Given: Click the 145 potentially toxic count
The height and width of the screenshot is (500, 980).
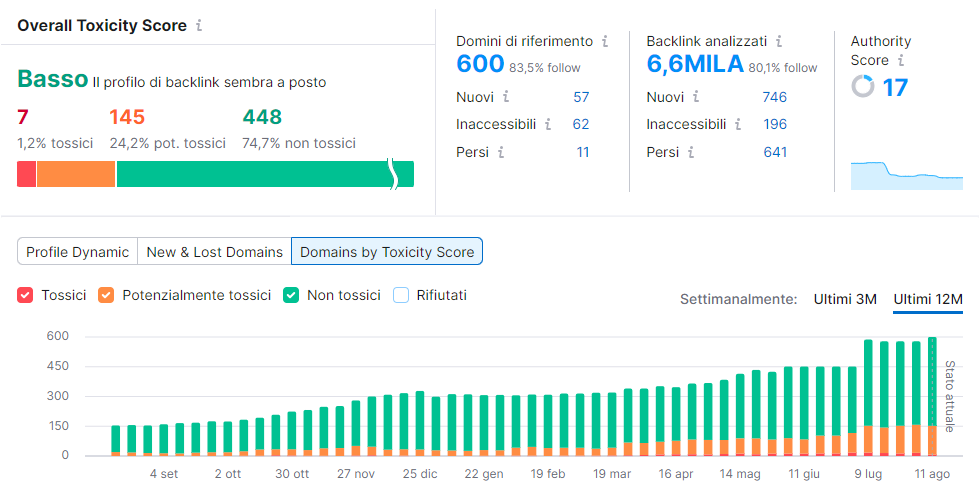Looking at the screenshot, I should click(127, 117).
